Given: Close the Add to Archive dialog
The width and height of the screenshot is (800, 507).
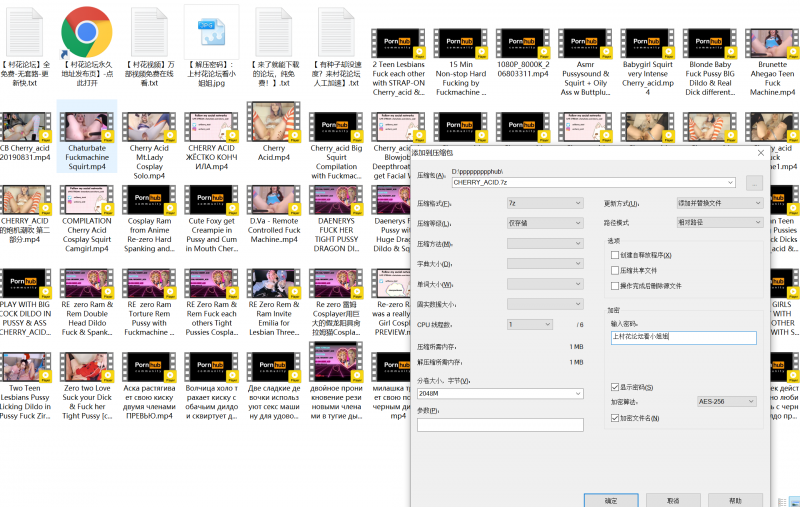Looking at the screenshot, I should 760,153.
